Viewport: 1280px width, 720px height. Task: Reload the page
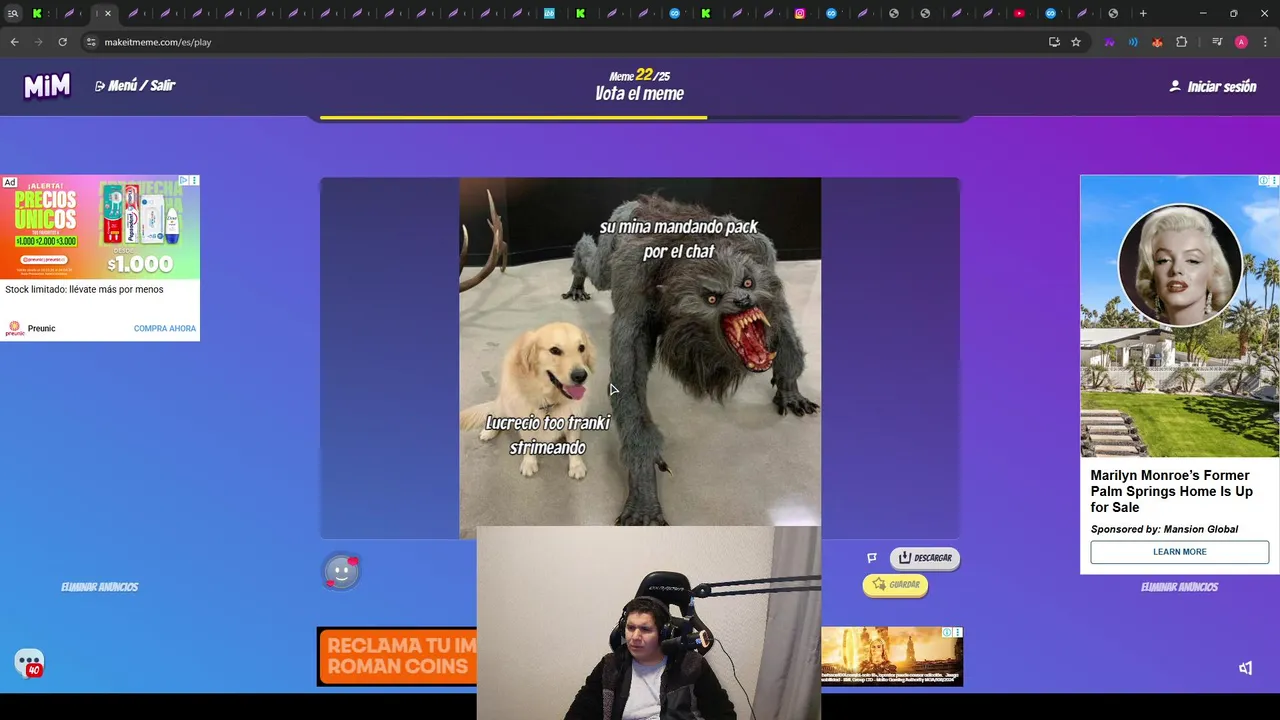click(x=62, y=42)
